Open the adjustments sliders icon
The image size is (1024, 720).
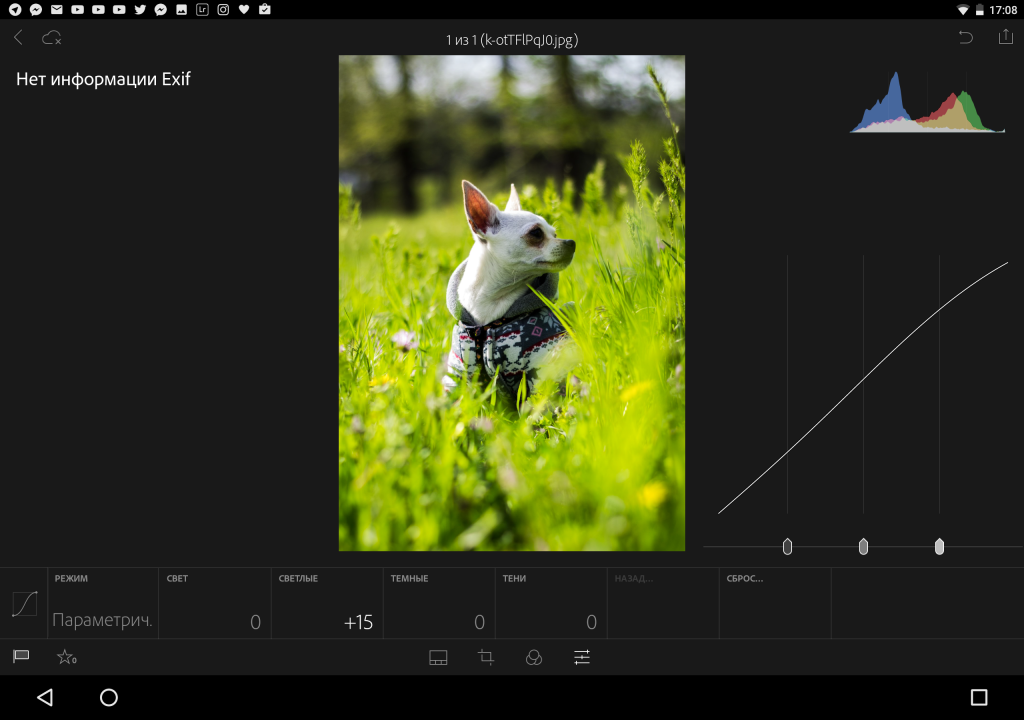[x=582, y=657]
